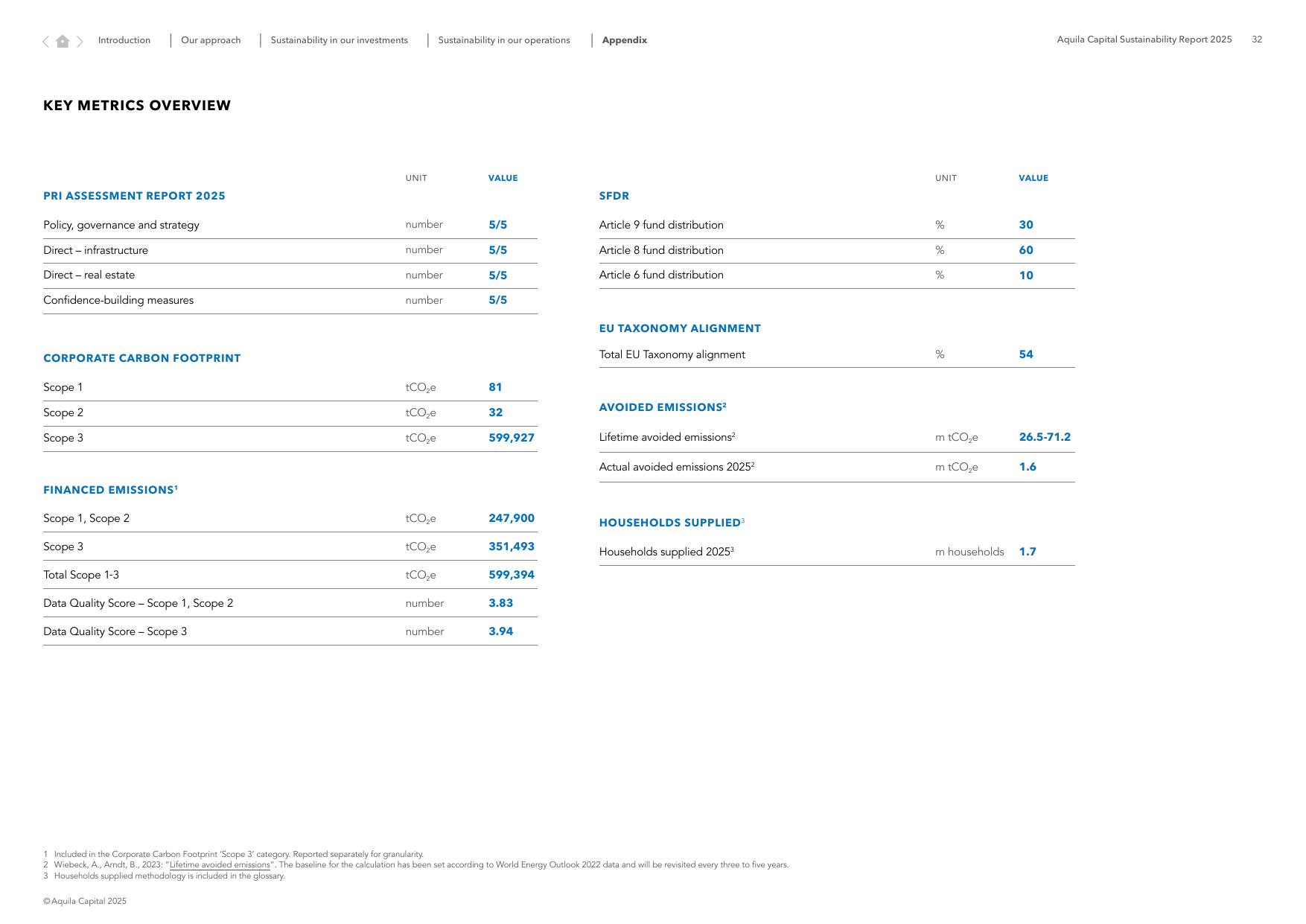Go to the next page arrow
The height and width of the screenshot is (924, 1306).
[x=80, y=42]
